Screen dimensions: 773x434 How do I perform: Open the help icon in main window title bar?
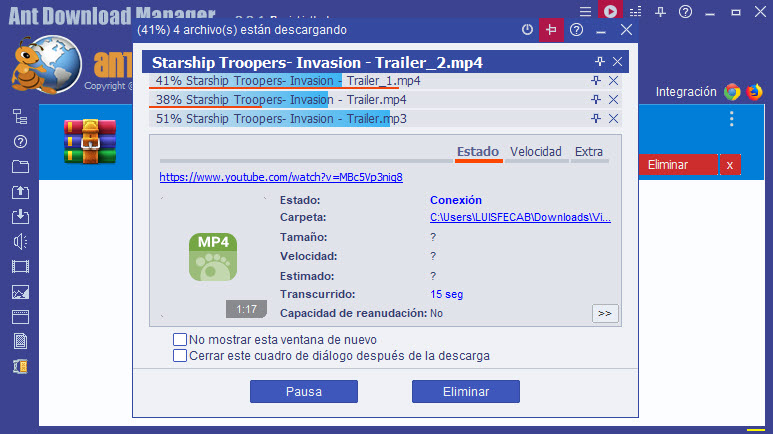coord(685,11)
